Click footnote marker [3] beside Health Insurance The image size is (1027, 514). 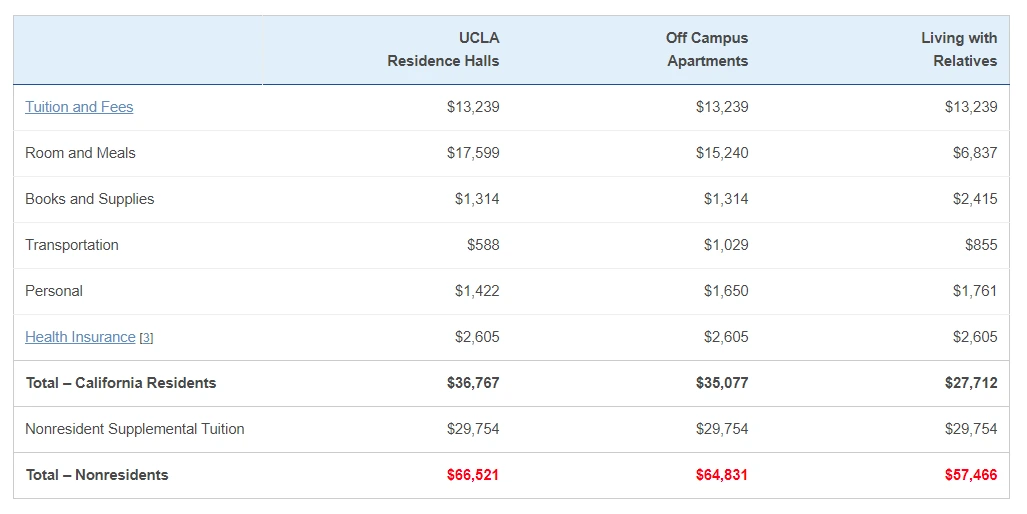pos(146,338)
